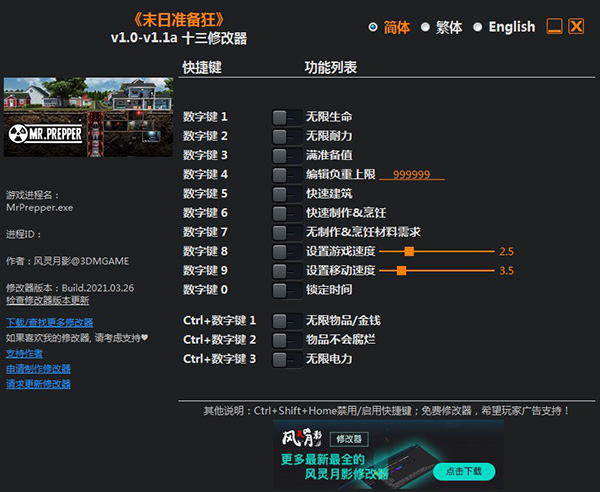Click the 数字键 0 hotkey label
The width and height of the screenshot is (600, 492).
(205, 290)
